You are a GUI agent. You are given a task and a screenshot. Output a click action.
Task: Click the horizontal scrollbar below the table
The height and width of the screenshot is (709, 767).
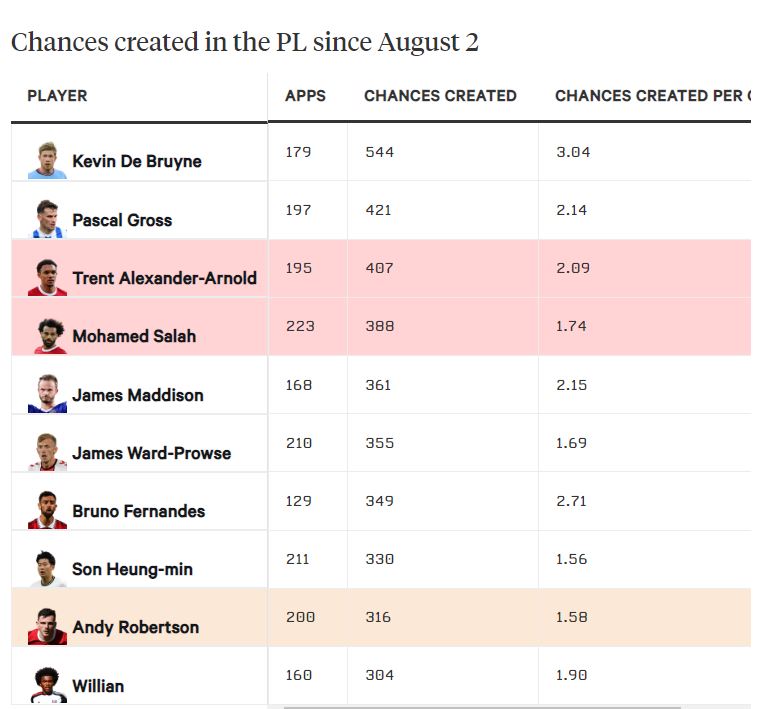tap(480, 707)
